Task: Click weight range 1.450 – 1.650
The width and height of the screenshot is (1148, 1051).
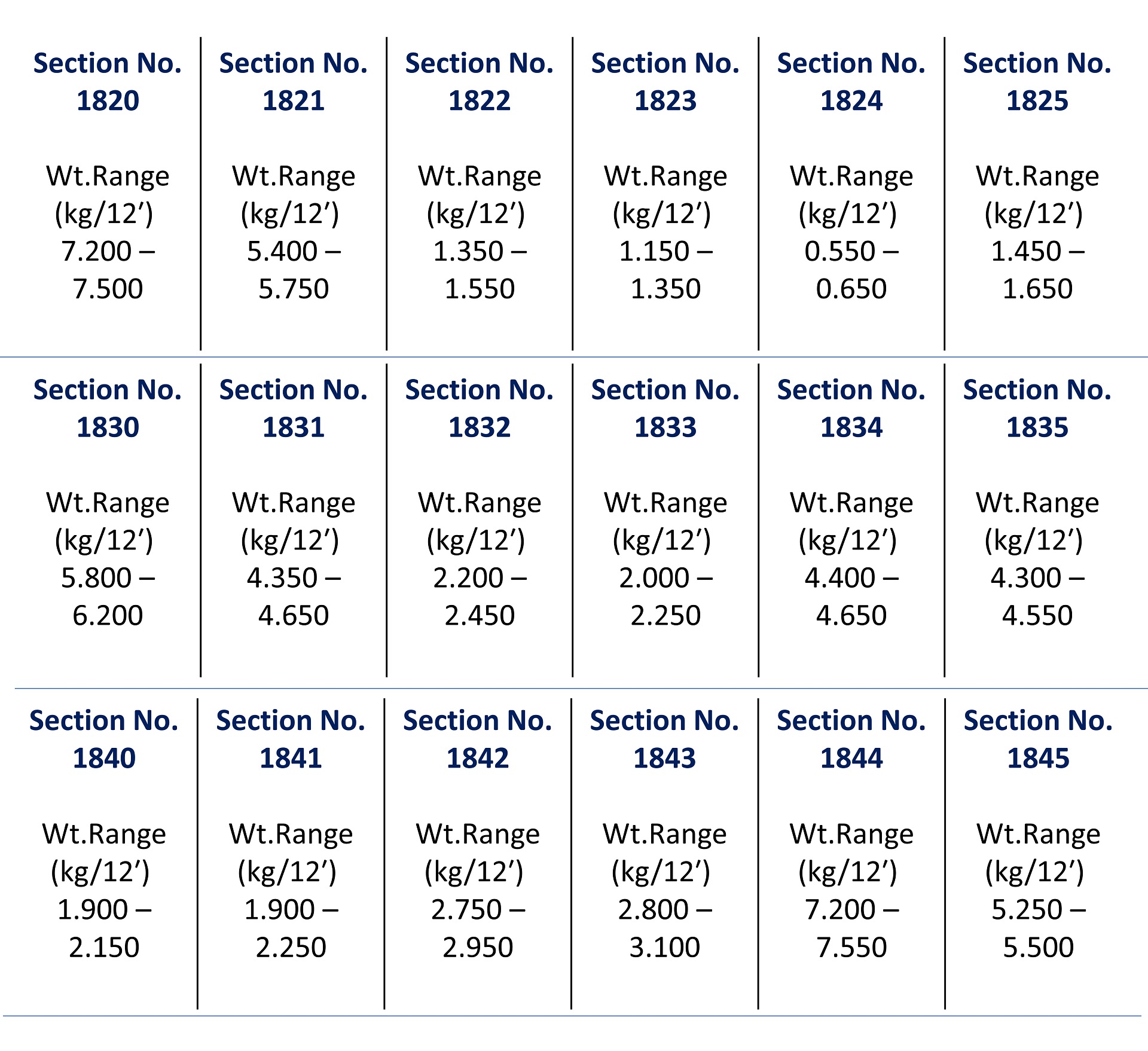Action: pos(1037,270)
